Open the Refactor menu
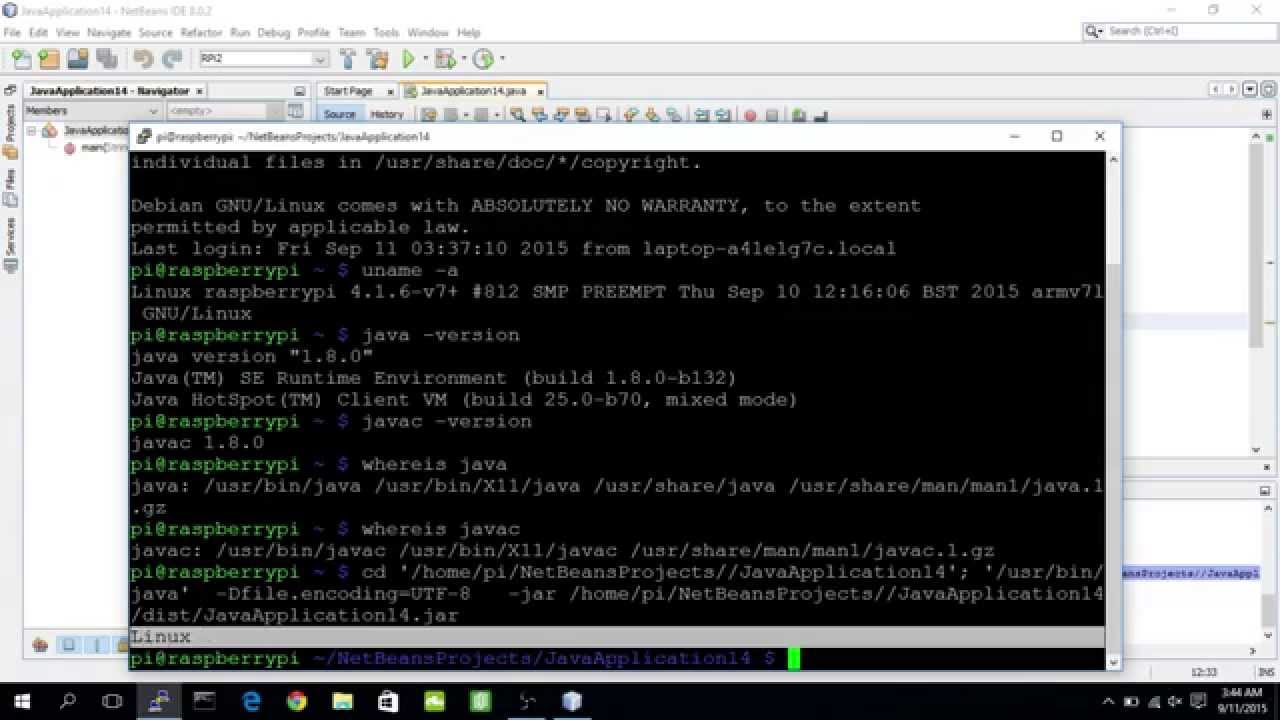This screenshot has width=1280, height=720. [x=201, y=33]
